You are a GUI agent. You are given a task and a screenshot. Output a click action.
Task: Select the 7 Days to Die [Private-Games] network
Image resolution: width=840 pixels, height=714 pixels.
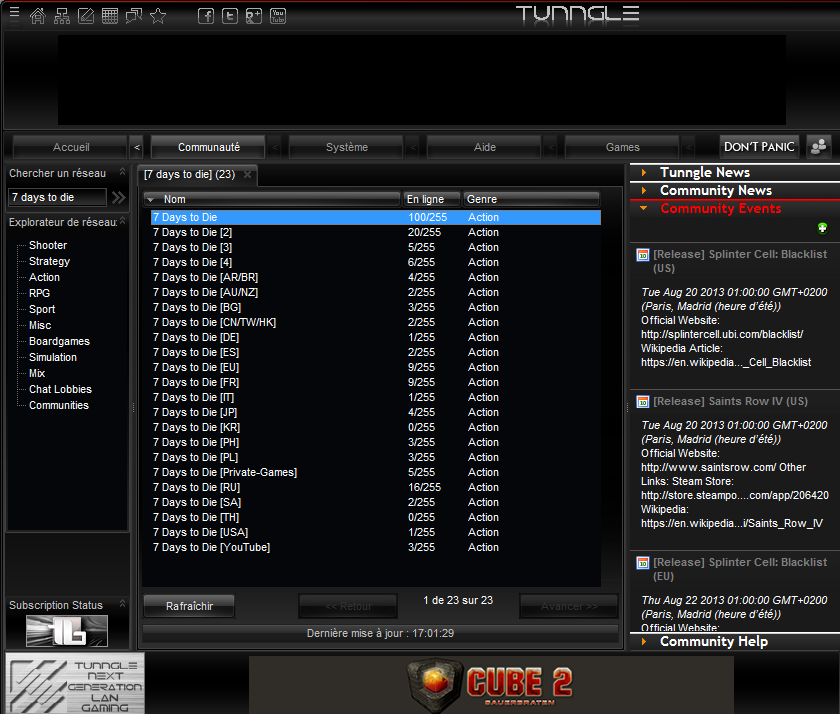(376, 472)
